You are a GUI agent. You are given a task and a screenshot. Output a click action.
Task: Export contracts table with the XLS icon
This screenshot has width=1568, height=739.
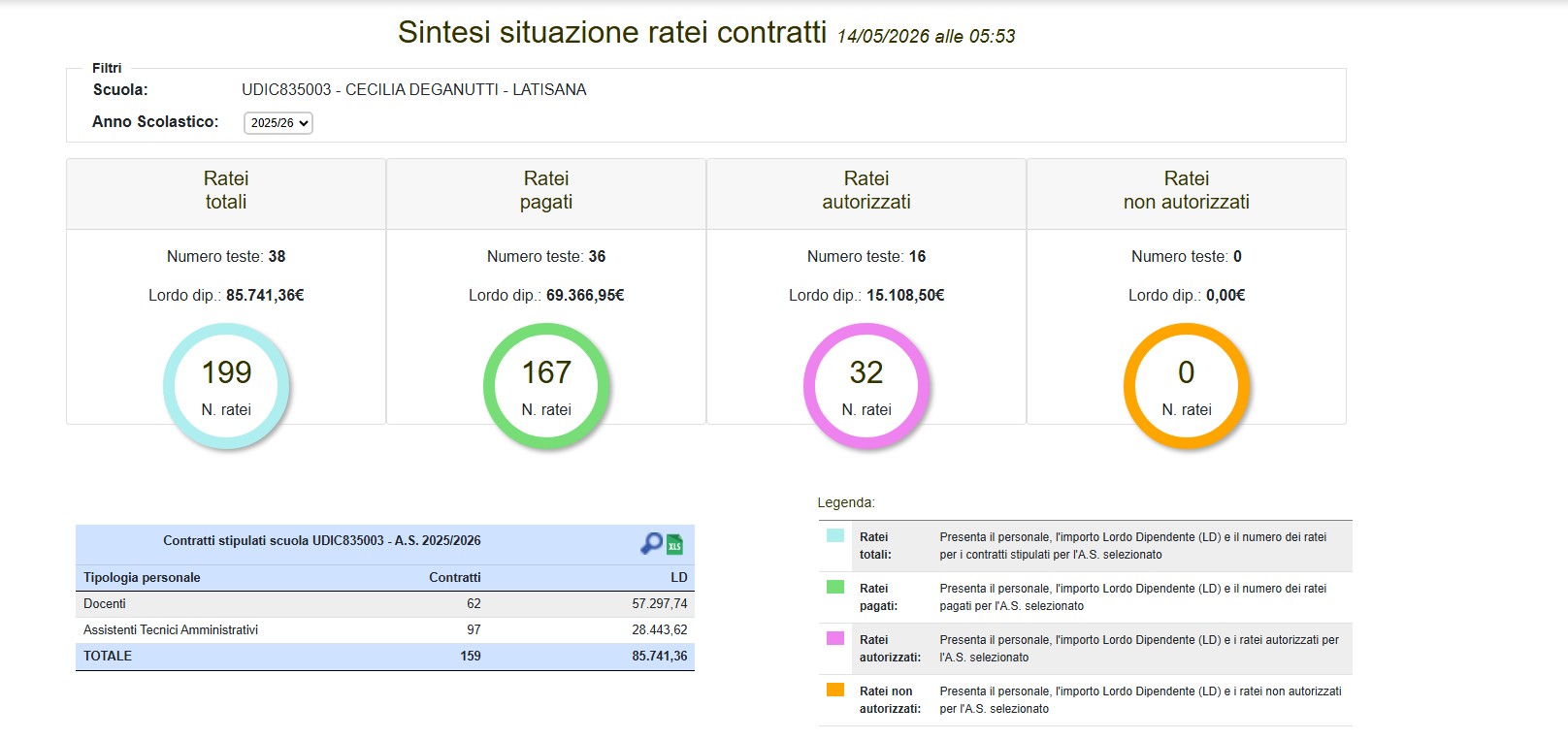pos(674,544)
